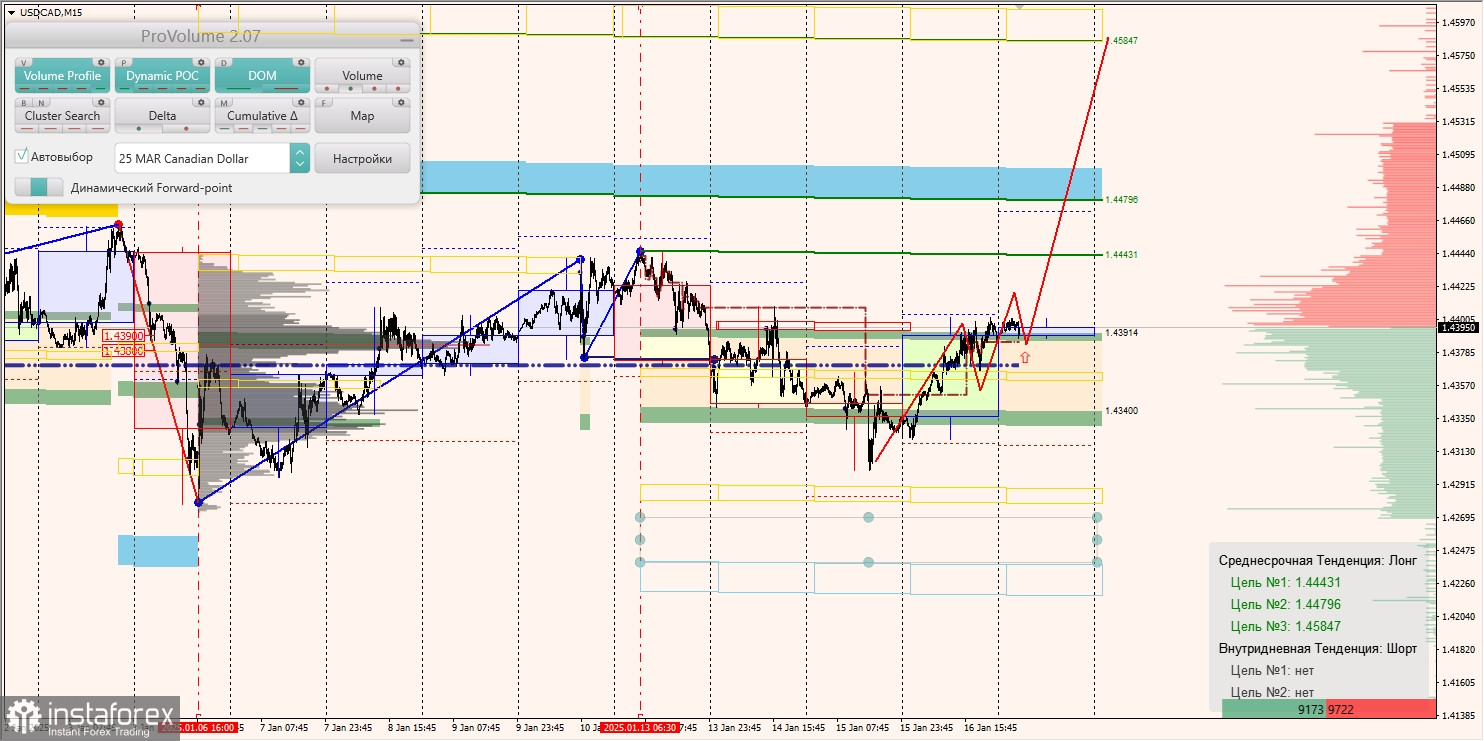Click the Цель №1: нет line
This screenshot has width=1484, height=741.
tap(1272, 671)
